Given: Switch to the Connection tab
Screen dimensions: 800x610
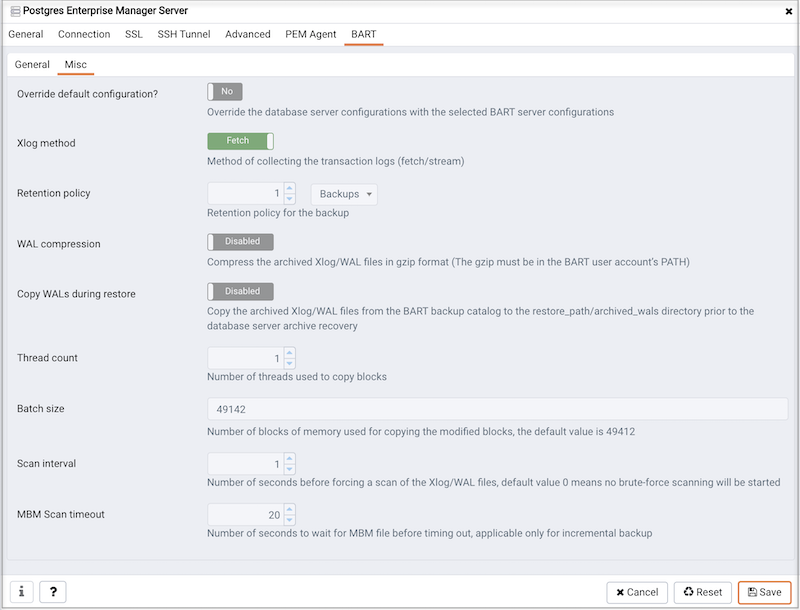Looking at the screenshot, I should [x=84, y=34].
